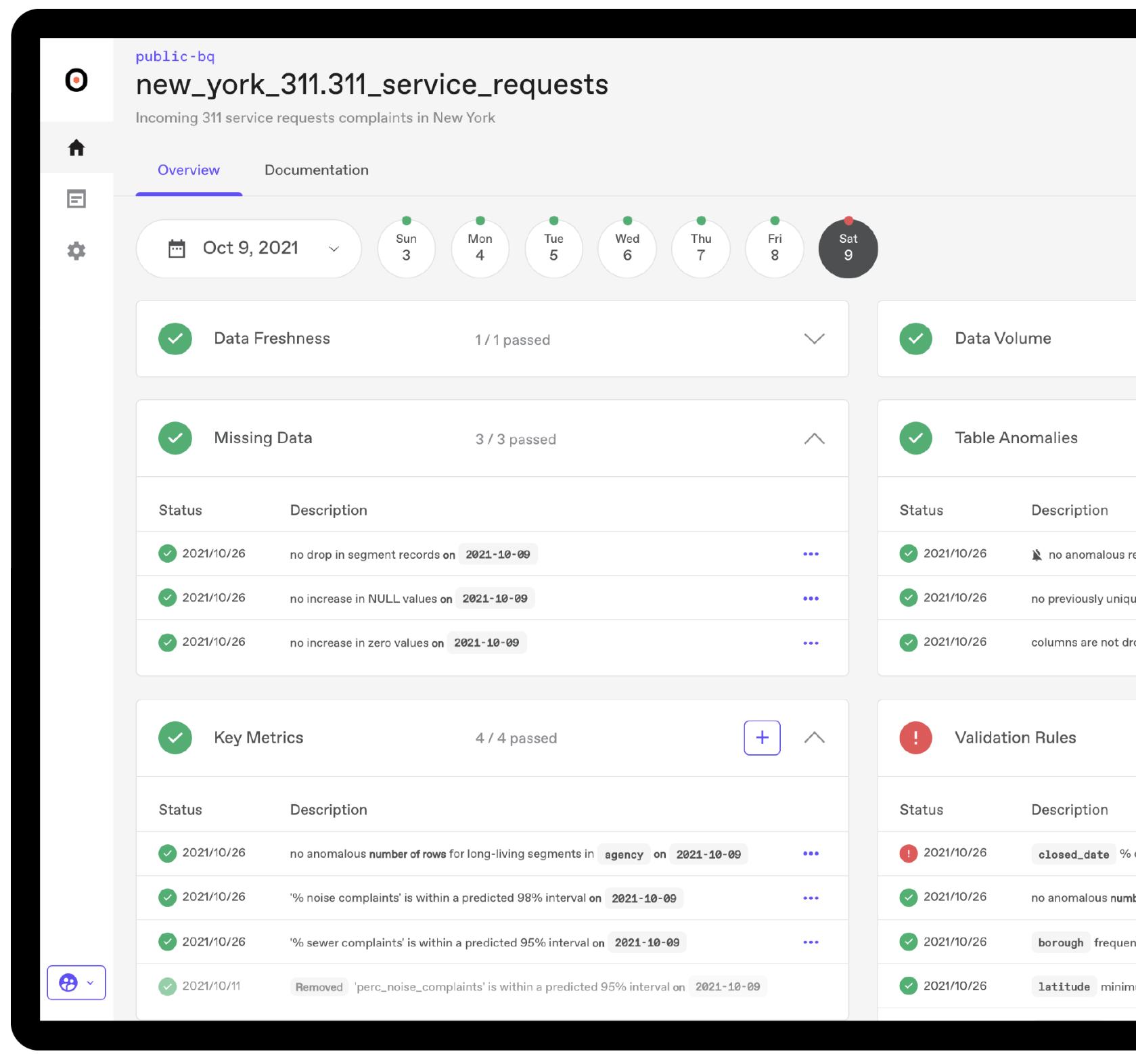This screenshot has height=1064, width=1136.
Task: Open options for noise complaints check
Action: click(811, 898)
